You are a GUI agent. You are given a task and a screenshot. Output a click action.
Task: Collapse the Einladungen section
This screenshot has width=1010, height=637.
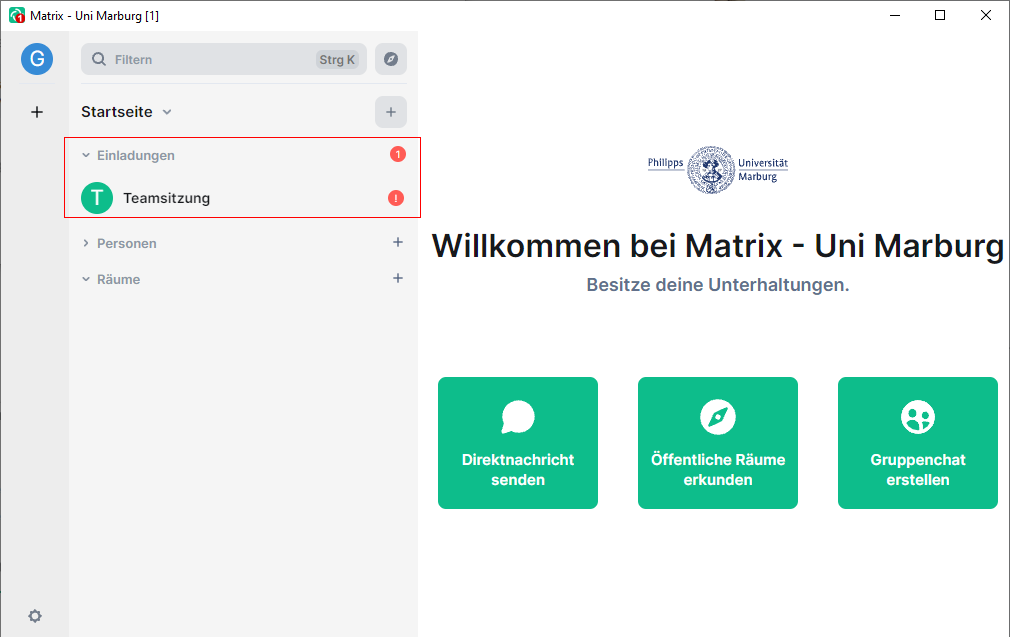[86, 155]
